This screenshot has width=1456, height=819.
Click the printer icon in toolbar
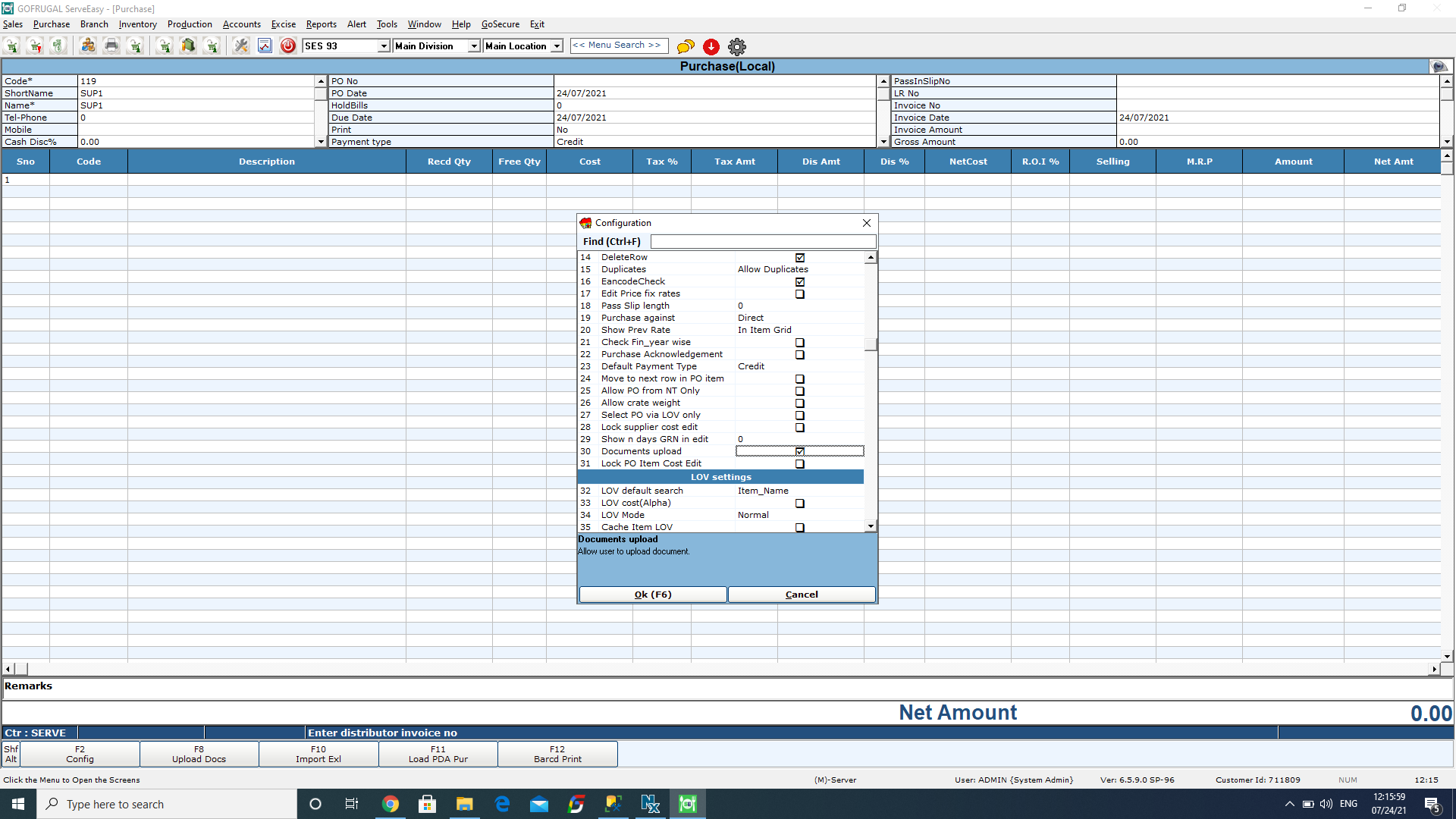[111, 46]
